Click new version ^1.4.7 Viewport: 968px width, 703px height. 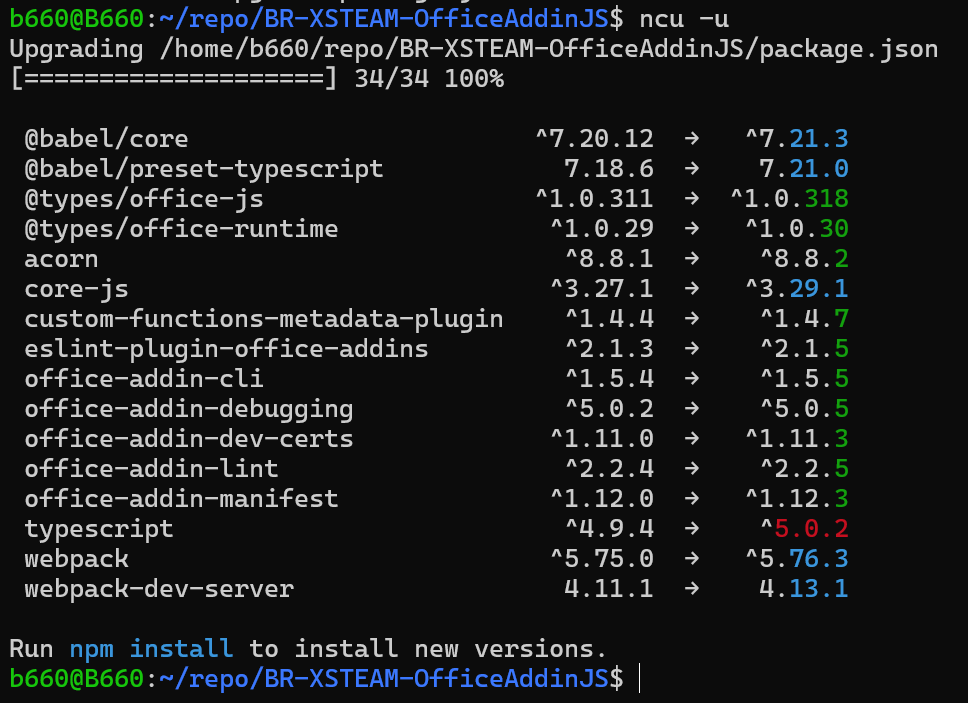coord(804,319)
